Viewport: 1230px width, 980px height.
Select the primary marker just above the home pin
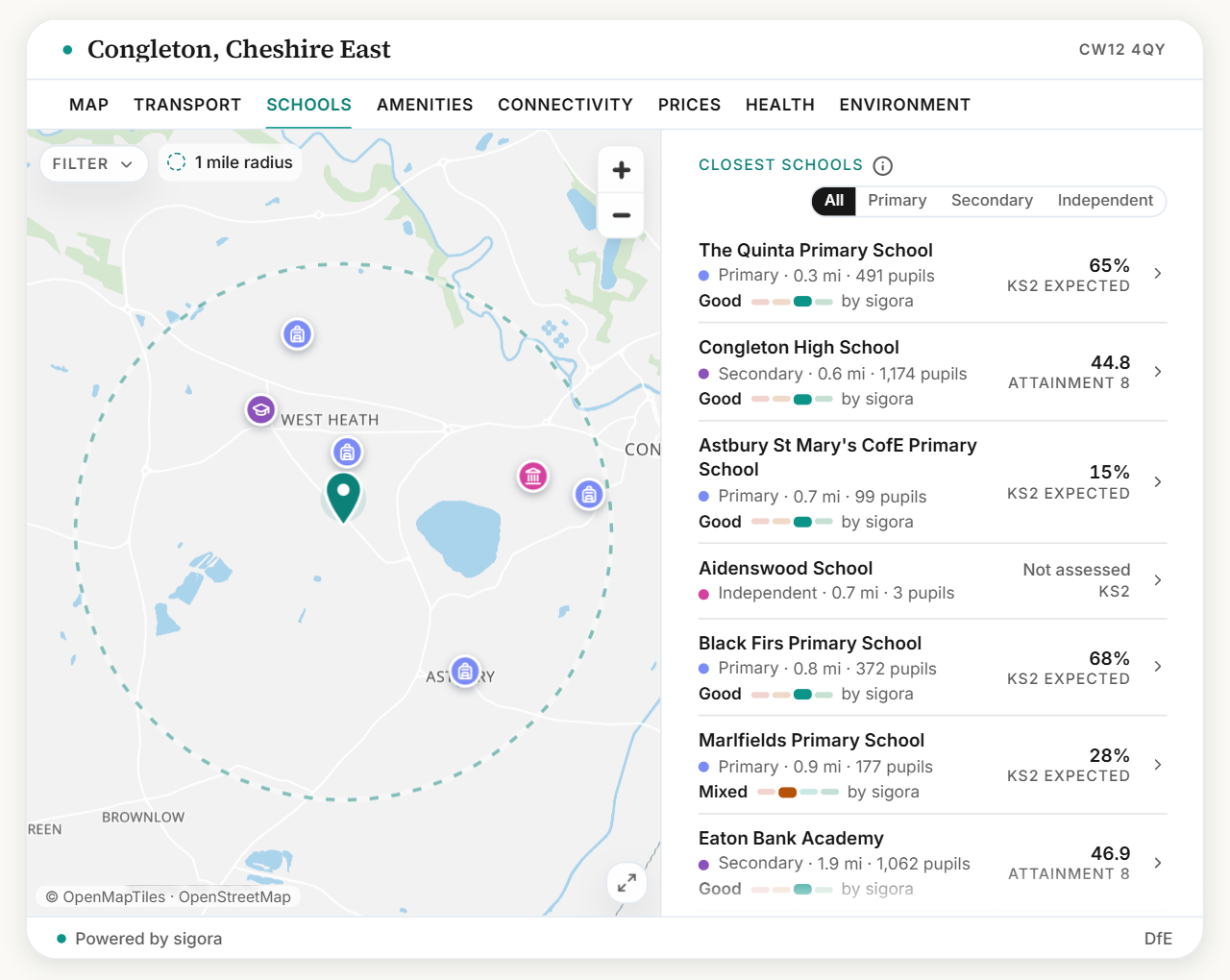tap(348, 452)
